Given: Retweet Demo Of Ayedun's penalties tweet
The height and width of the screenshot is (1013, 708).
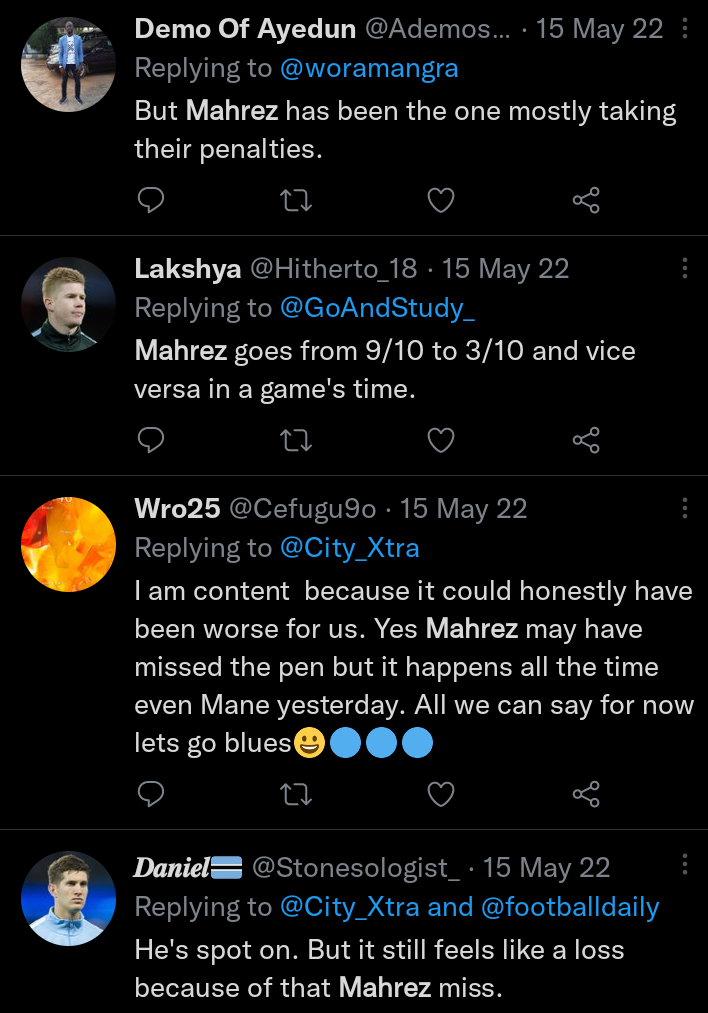Looking at the screenshot, I should (295, 201).
